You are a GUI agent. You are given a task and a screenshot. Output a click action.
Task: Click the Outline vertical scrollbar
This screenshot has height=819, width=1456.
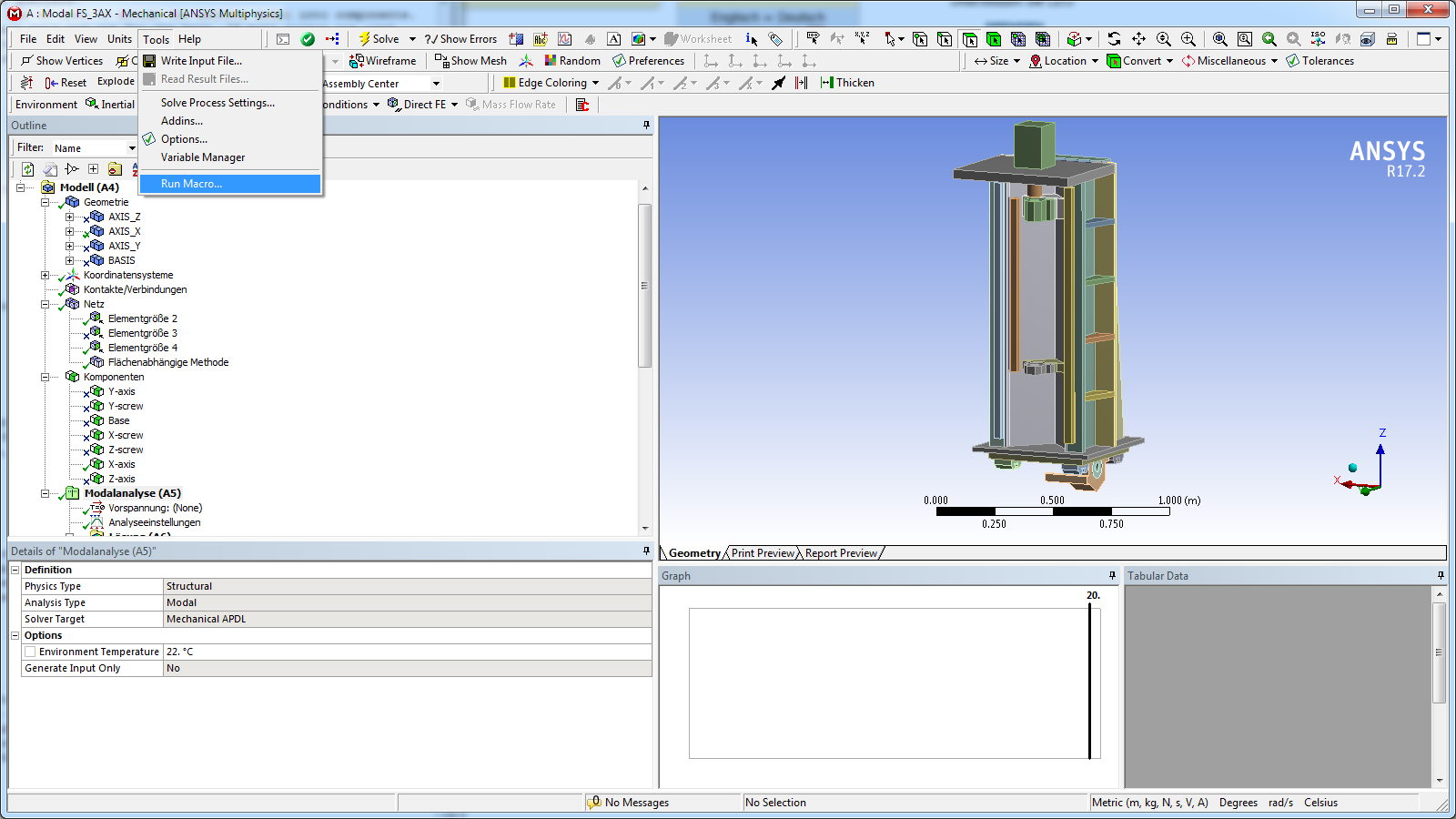pos(645,359)
